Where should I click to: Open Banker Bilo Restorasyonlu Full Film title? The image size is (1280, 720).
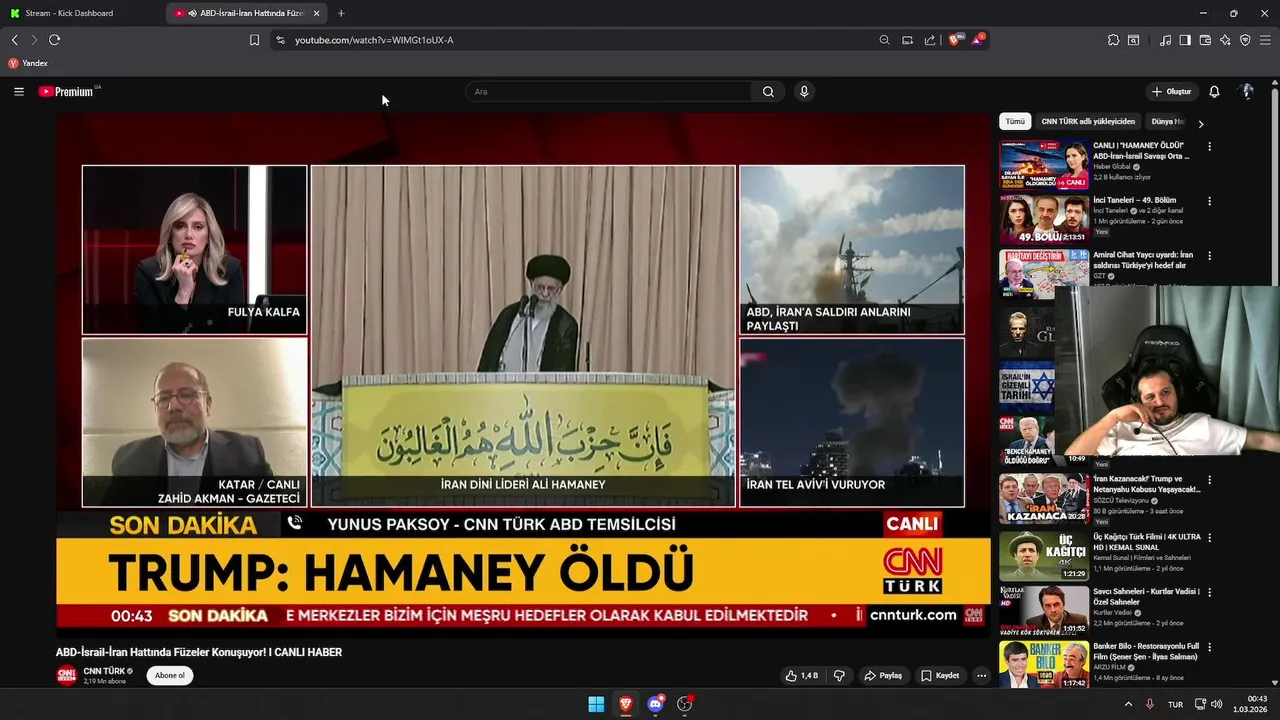pos(1146,651)
